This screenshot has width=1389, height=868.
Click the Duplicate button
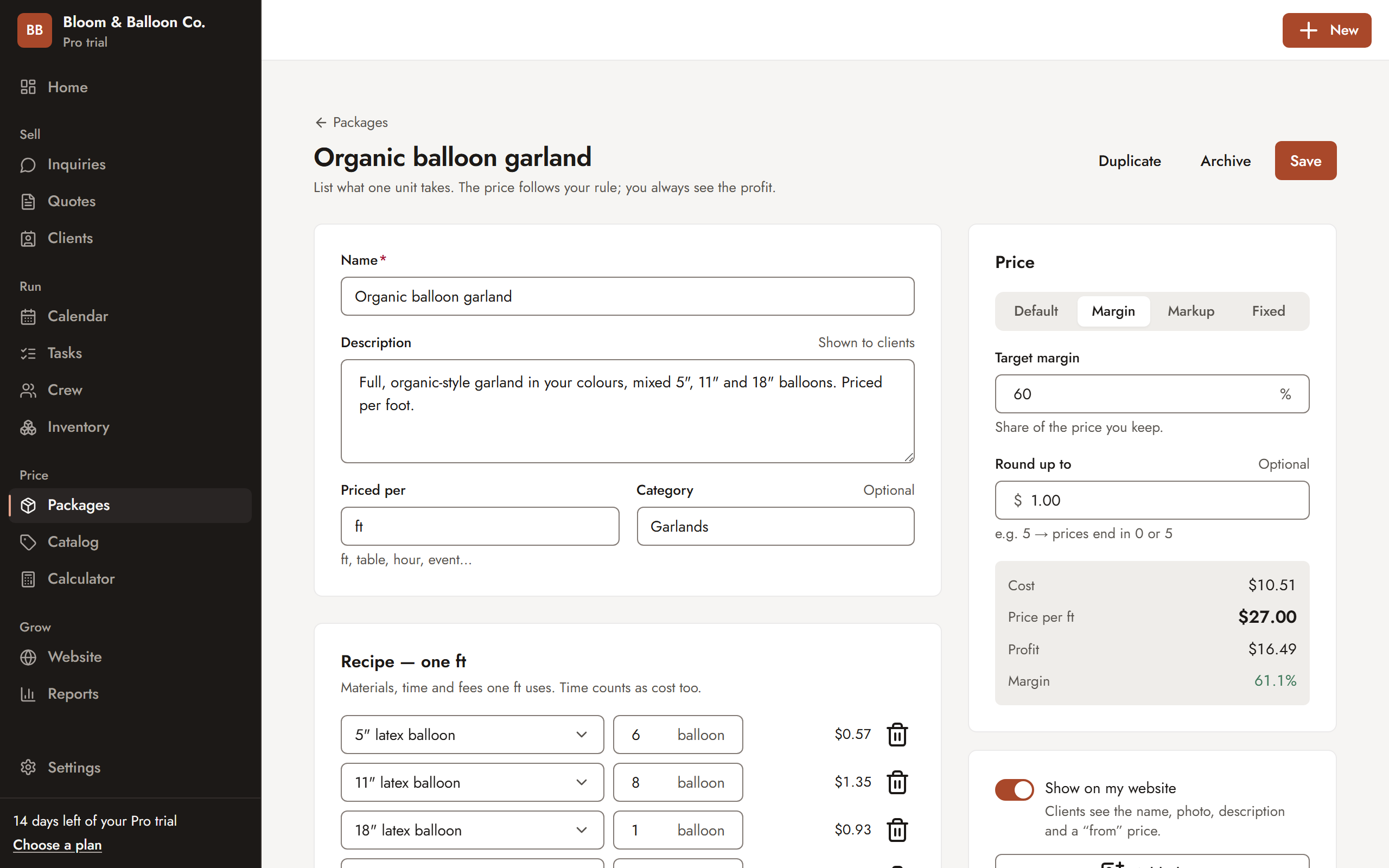tap(1129, 161)
